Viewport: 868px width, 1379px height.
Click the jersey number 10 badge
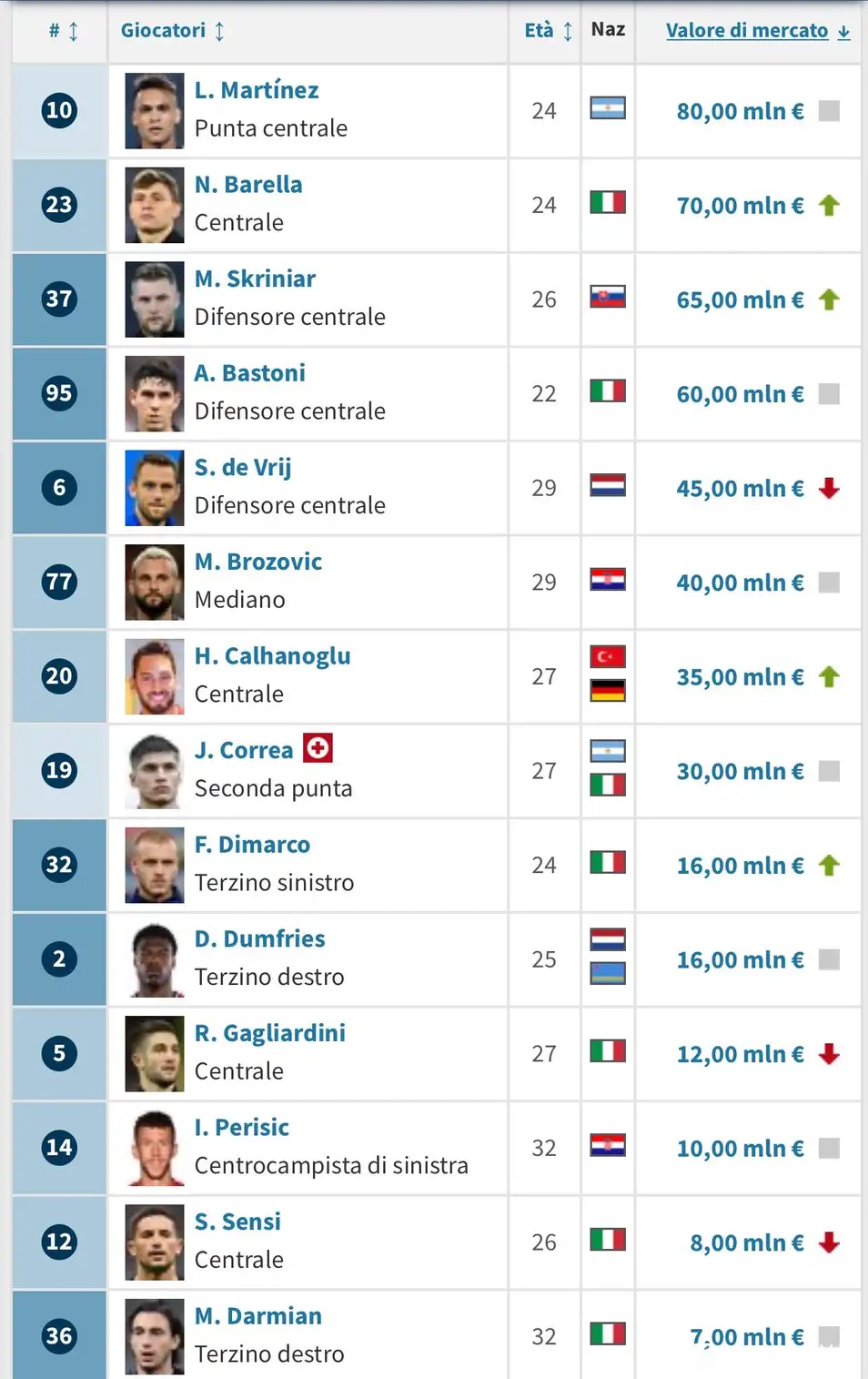(x=59, y=111)
